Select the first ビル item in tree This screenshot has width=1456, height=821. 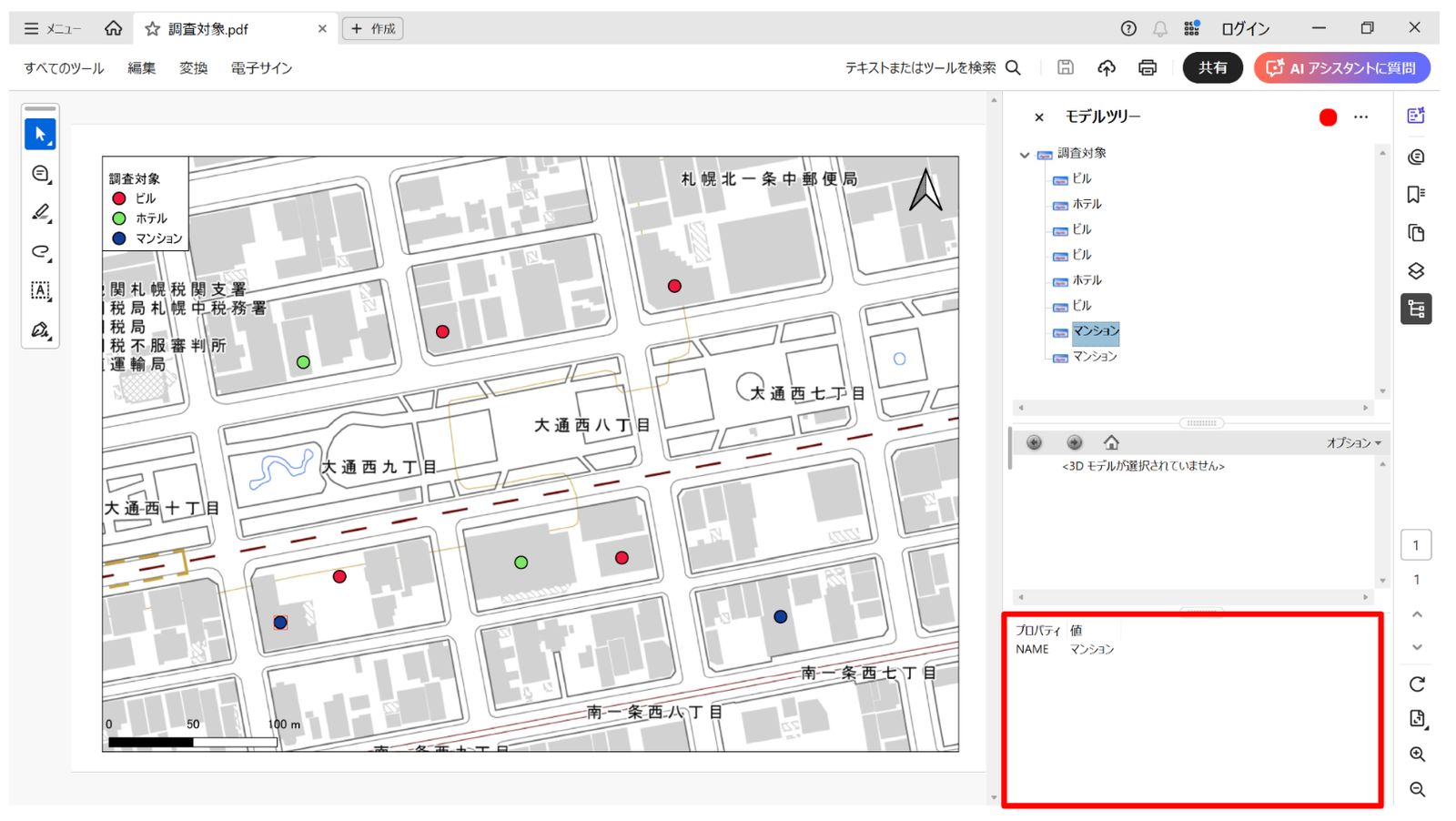click(1081, 178)
